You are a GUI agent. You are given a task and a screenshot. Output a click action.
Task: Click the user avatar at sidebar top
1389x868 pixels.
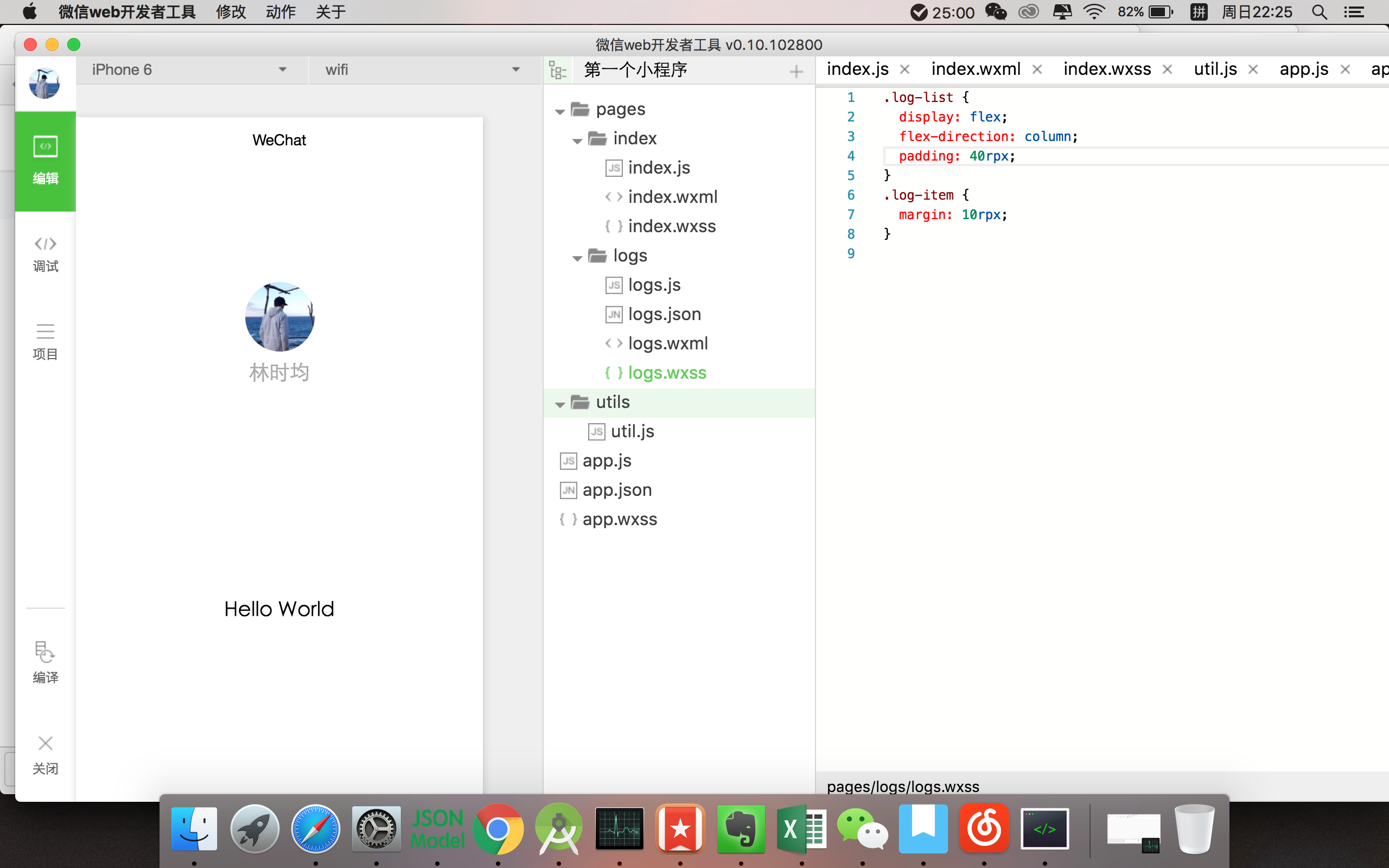(x=45, y=83)
